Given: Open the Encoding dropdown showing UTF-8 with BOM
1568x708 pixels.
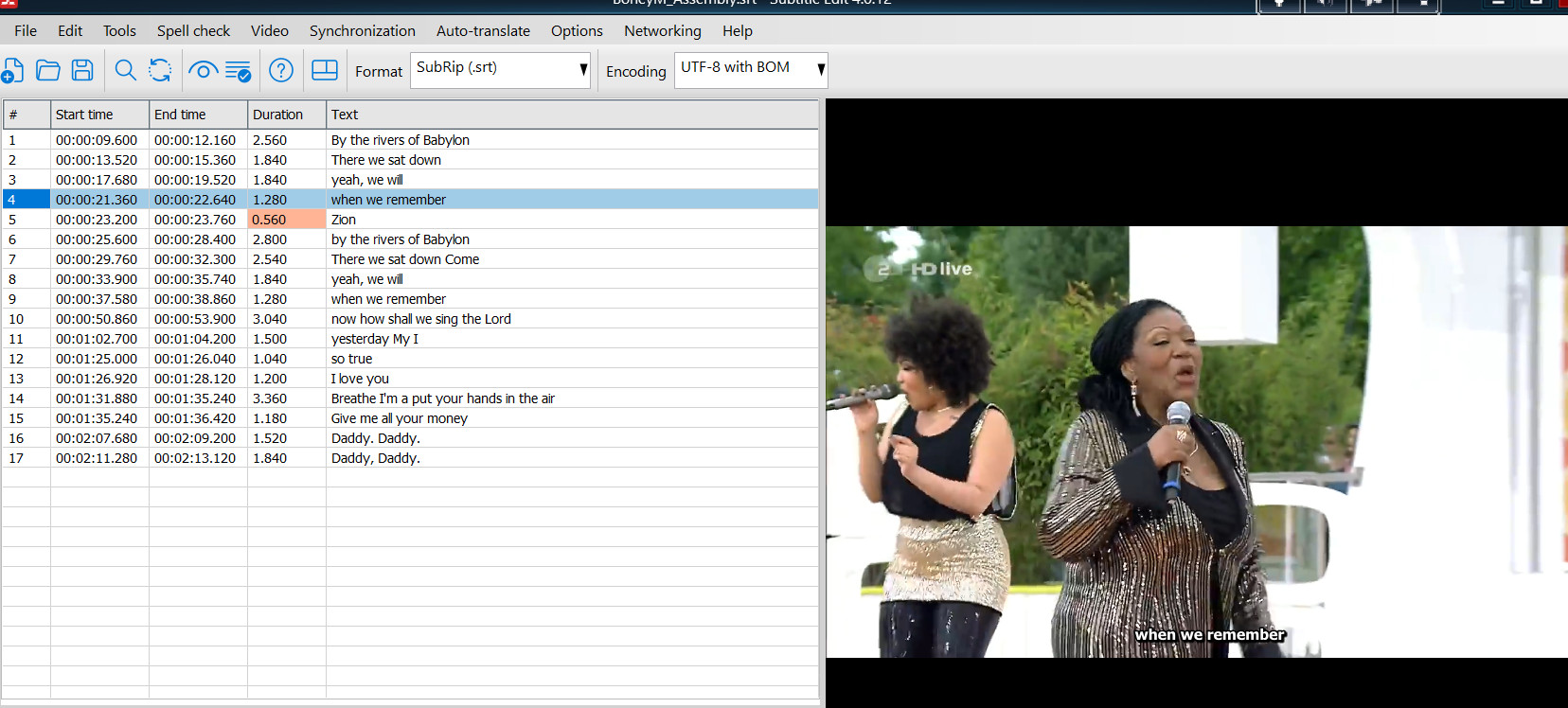Looking at the screenshot, I should (x=751, y=70).
